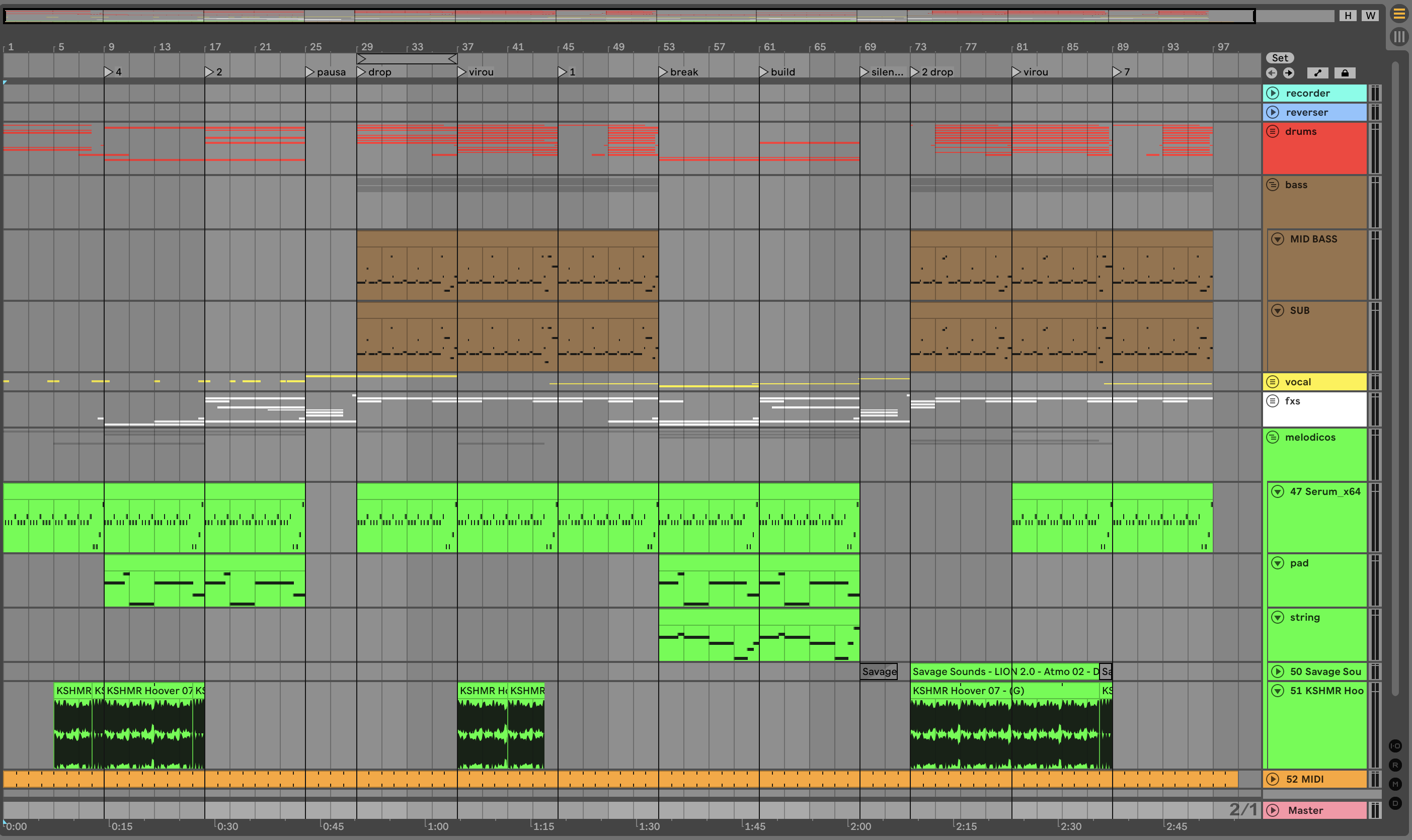Toggle the I-O section visibility button

coord(1395,746)
